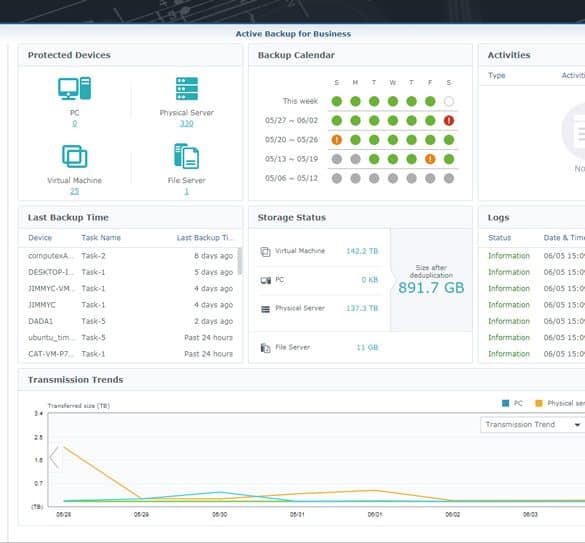Open the File Server count link 1
The height and width of the screenshot is (543, 585).
tap(187, 191)
